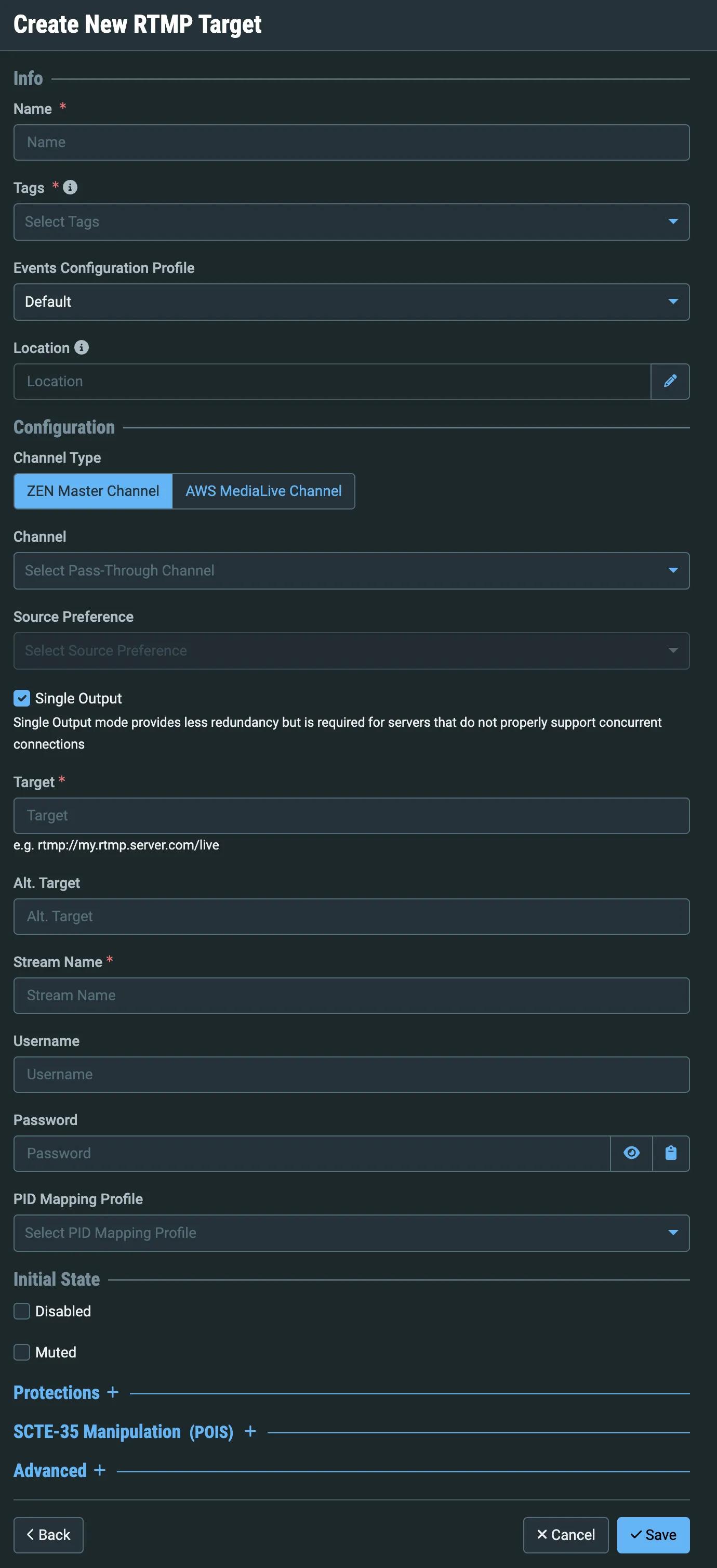The height and width of the screenshot is (1568, 717).
Task: Click the Alt. Target input field
Action: 352,916
